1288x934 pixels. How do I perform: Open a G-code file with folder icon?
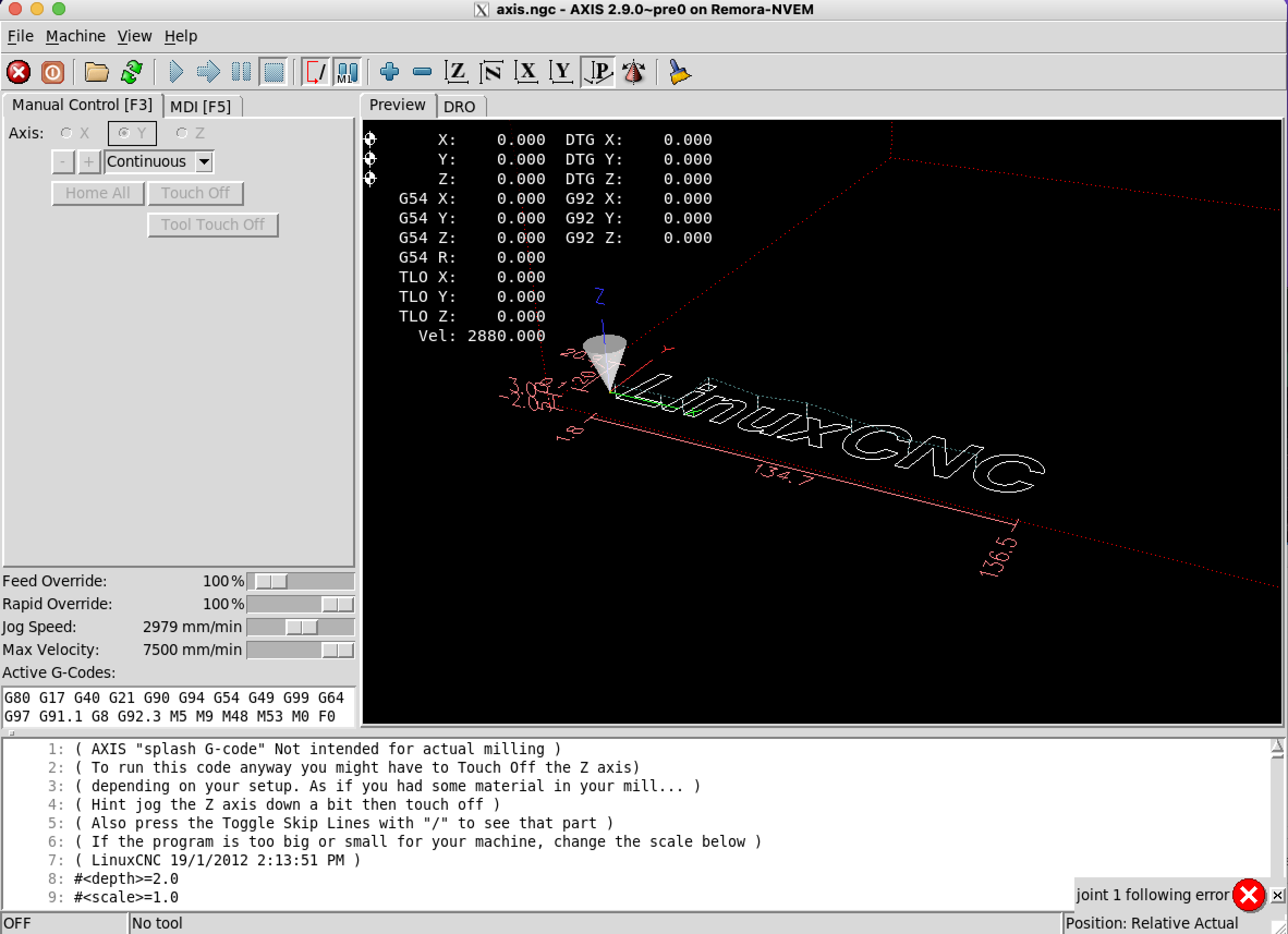point(96,72)
